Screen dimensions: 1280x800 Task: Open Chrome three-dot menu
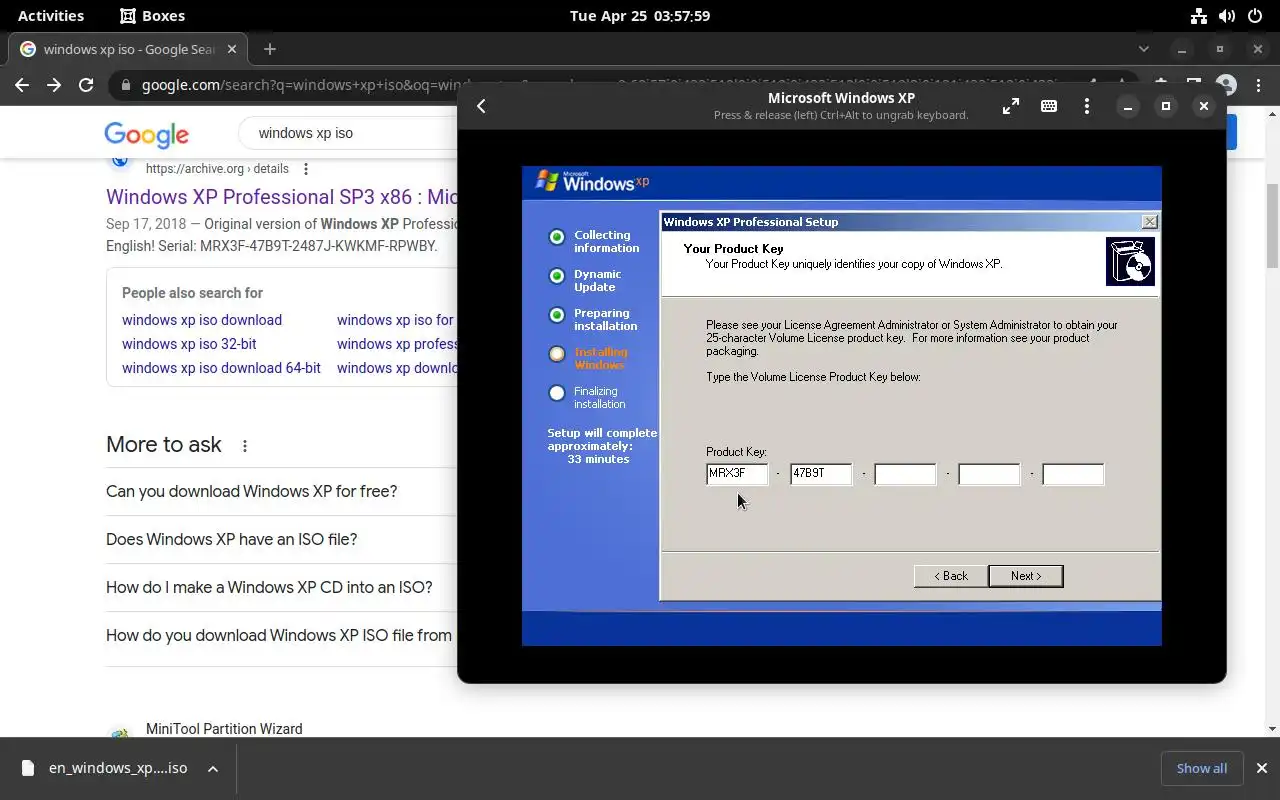click(1258, 85)
